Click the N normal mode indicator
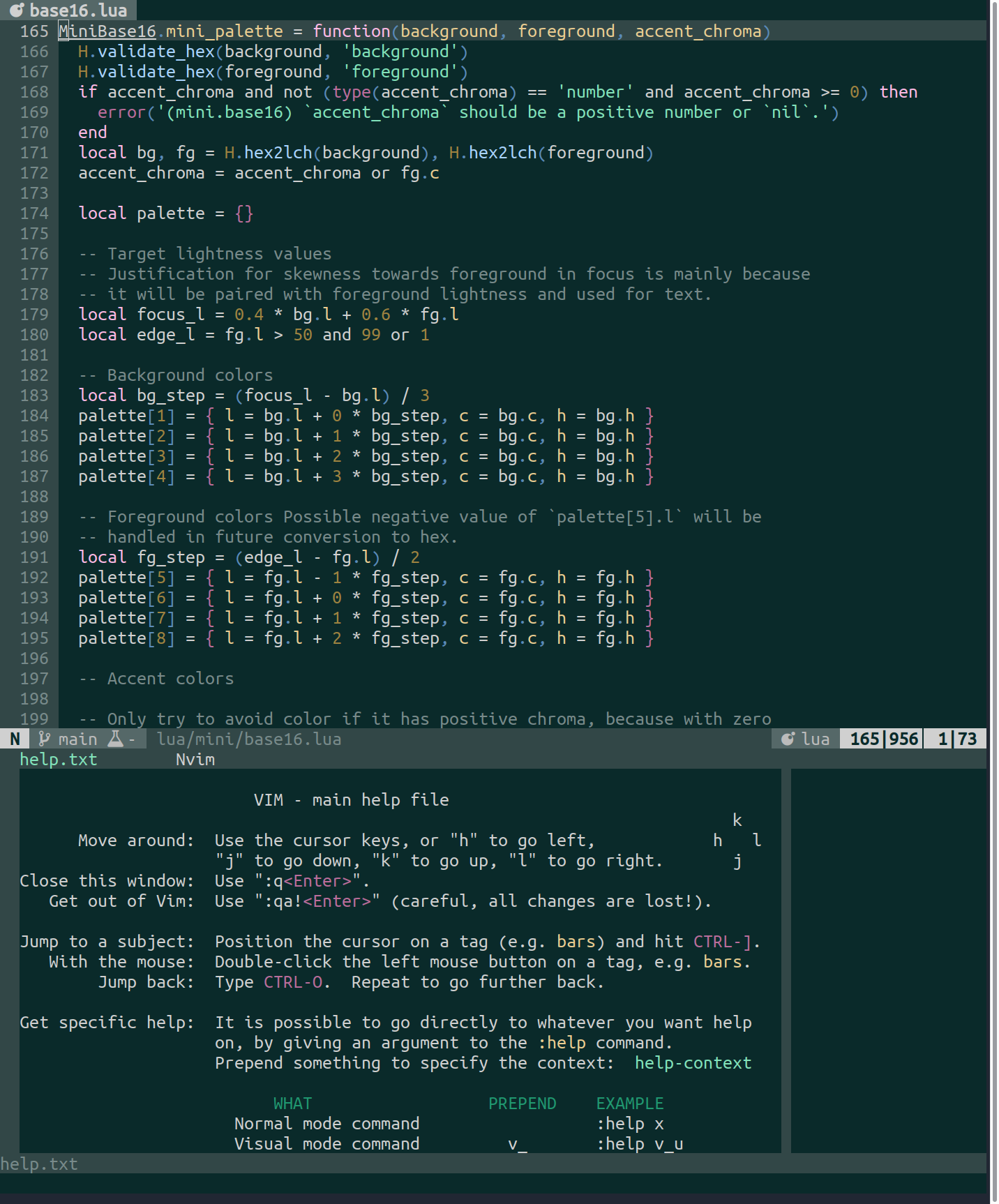Screen dimensions: 999x1204 (x=15, y=739)
